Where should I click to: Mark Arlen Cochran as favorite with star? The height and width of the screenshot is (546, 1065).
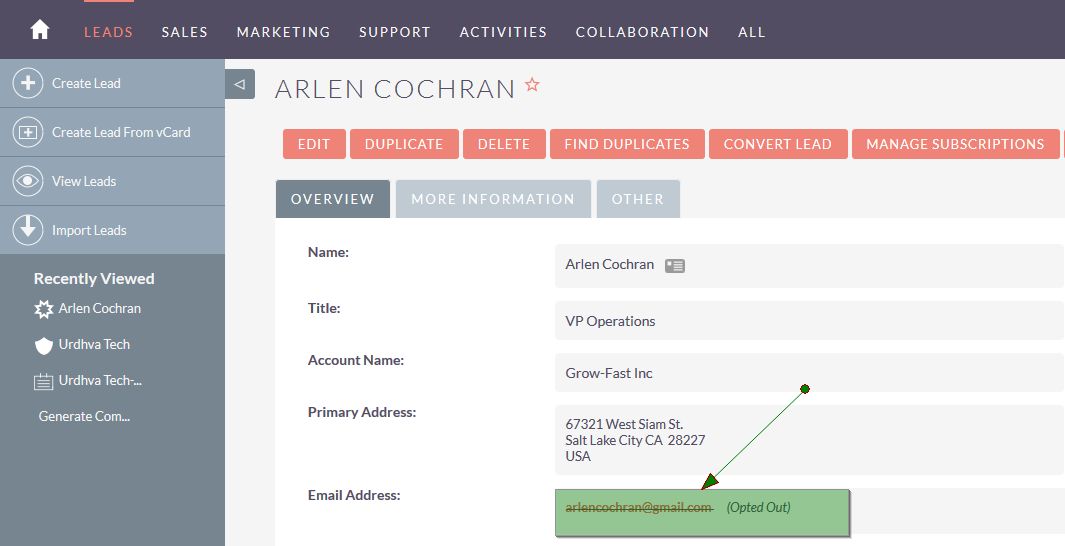click(x=532, y=86)
